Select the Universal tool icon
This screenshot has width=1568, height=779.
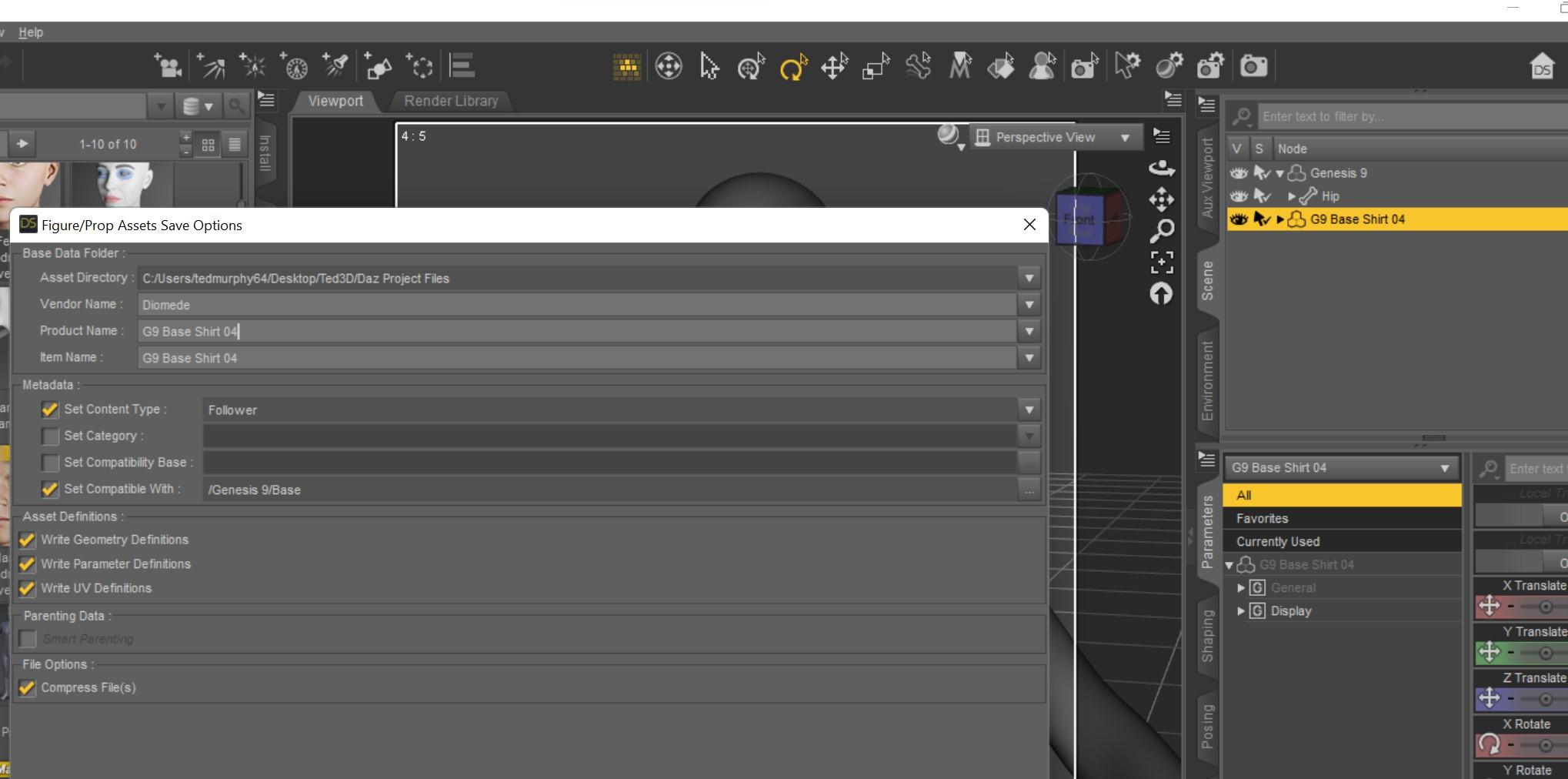(669, 67)
